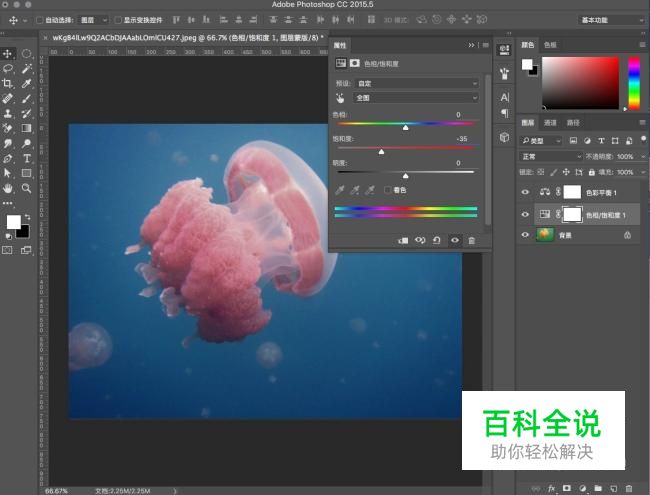The image size is (650, 495).
Task: Switch to the 色板 Swatches tab
Action: [551, 45]
